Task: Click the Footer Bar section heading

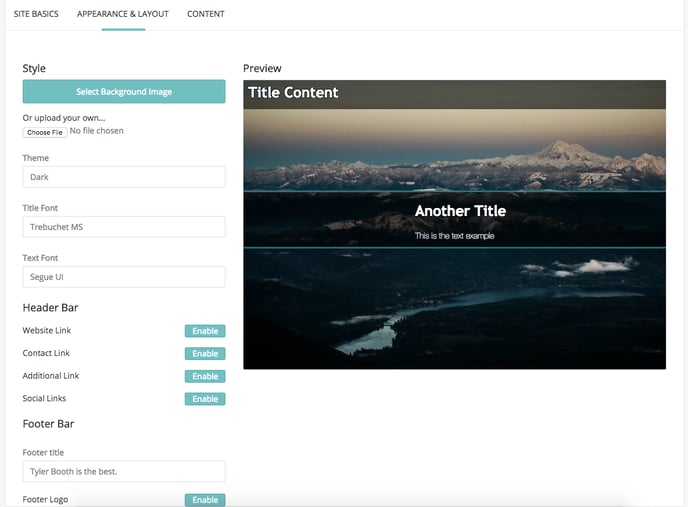Action: [48, 424]
